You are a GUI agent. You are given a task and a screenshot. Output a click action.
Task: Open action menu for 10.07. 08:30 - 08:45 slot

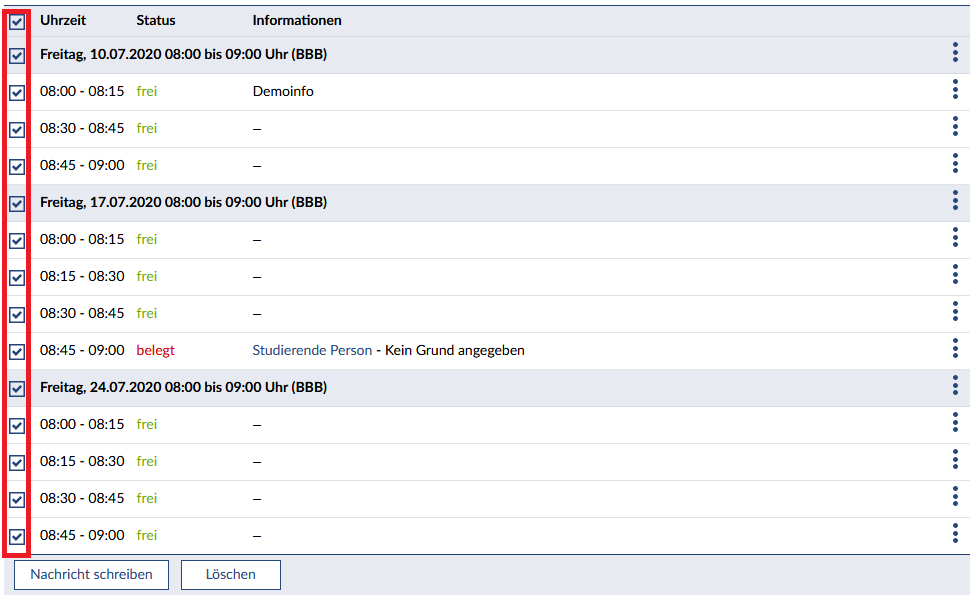[x=955, y=127]
